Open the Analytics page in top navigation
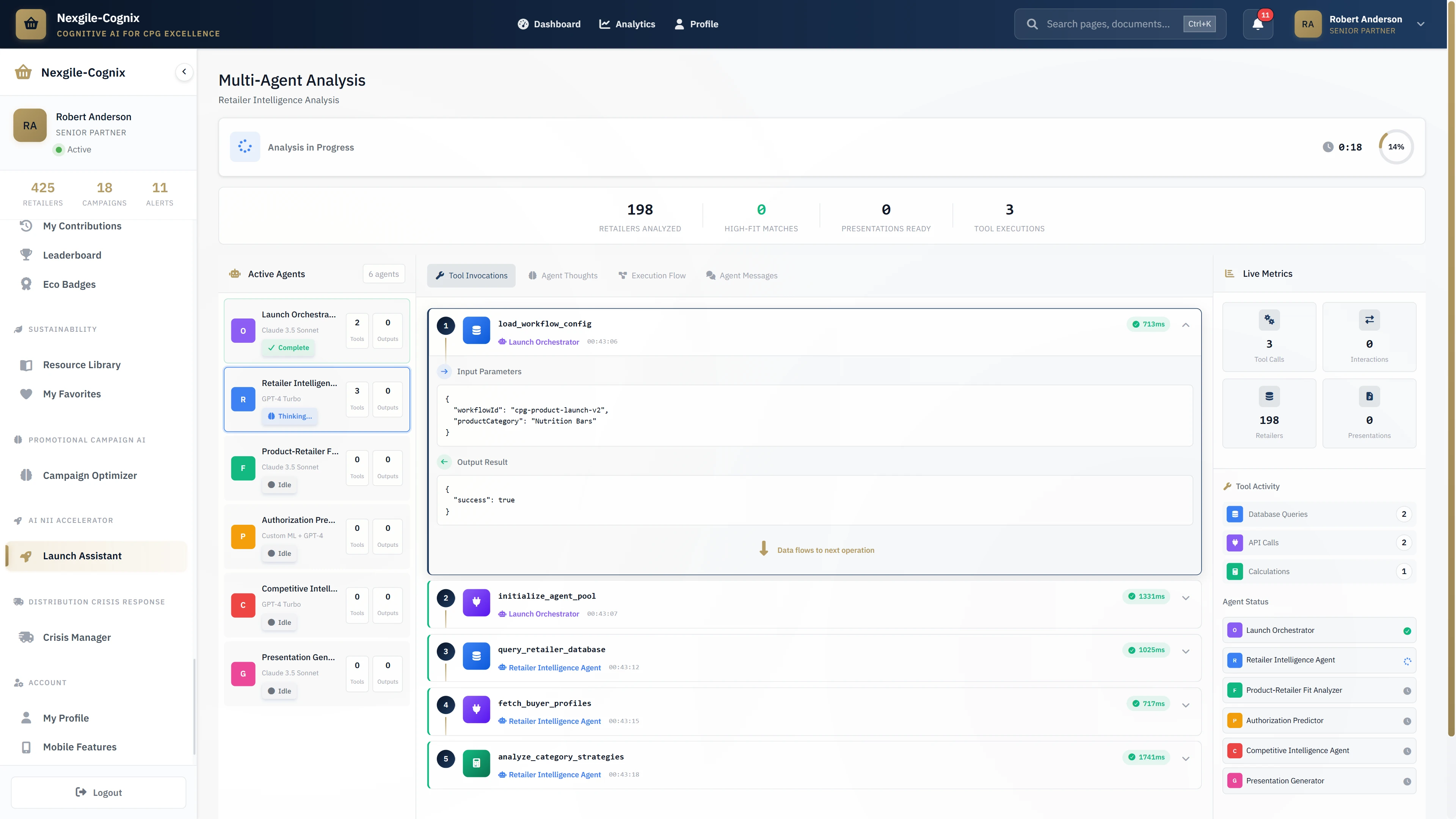The width and height of the screenshot is (1456, 819). [627, 24]
